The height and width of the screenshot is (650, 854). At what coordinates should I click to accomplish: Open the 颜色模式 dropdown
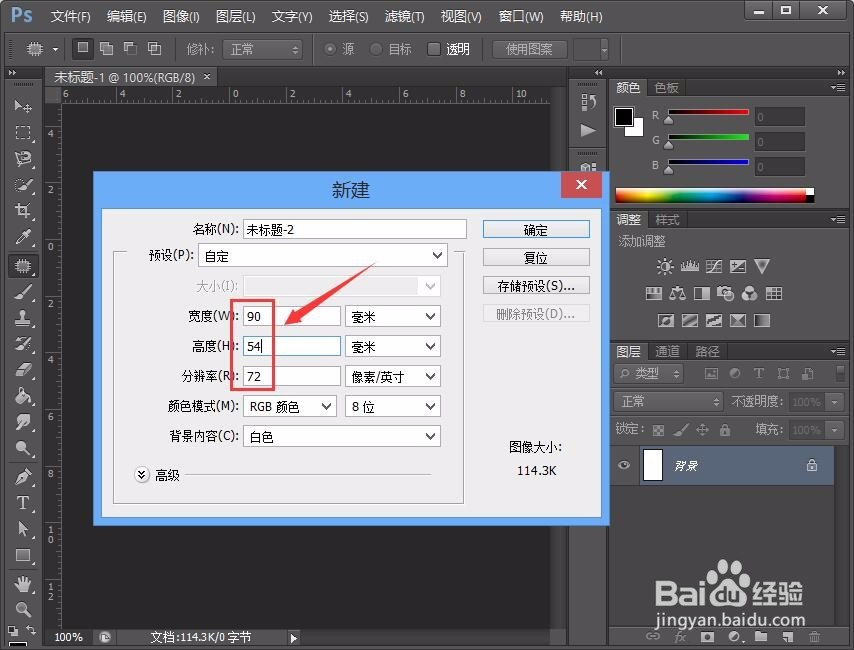(x=289, y=406)
